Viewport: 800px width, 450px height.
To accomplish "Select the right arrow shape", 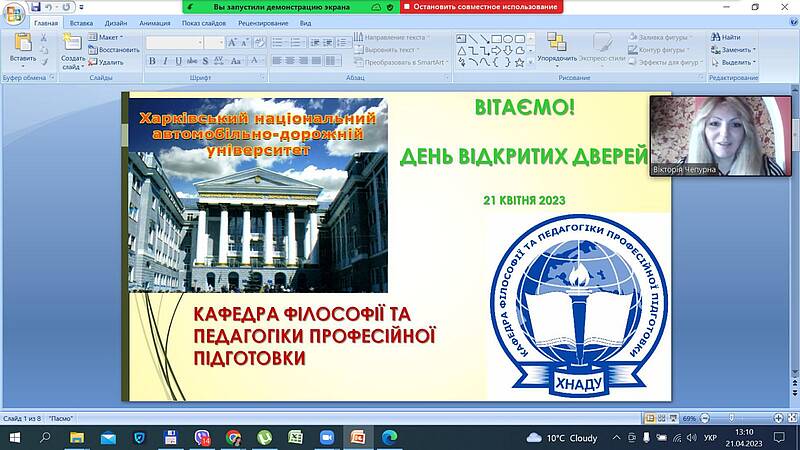I will (496, 51).
